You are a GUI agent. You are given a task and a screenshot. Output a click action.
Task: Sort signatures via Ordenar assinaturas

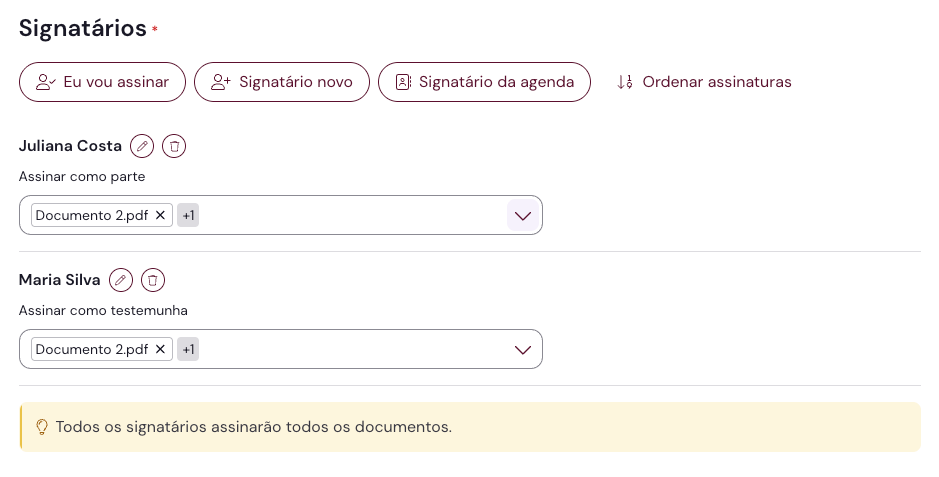pos(704,82)
